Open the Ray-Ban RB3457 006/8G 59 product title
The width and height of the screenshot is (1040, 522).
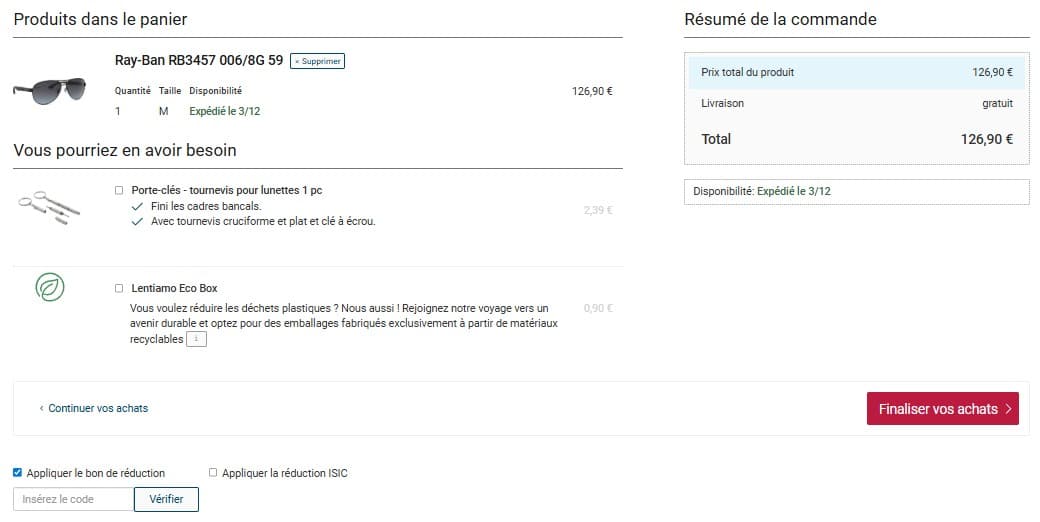point(199,60)
